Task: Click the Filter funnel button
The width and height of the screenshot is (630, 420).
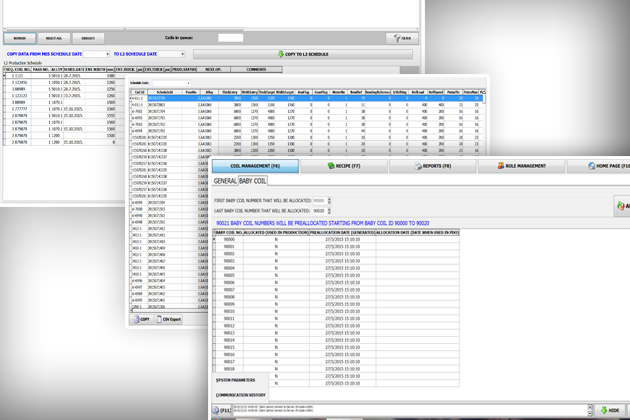Action: pyautogui.click(x=401, y=38)
